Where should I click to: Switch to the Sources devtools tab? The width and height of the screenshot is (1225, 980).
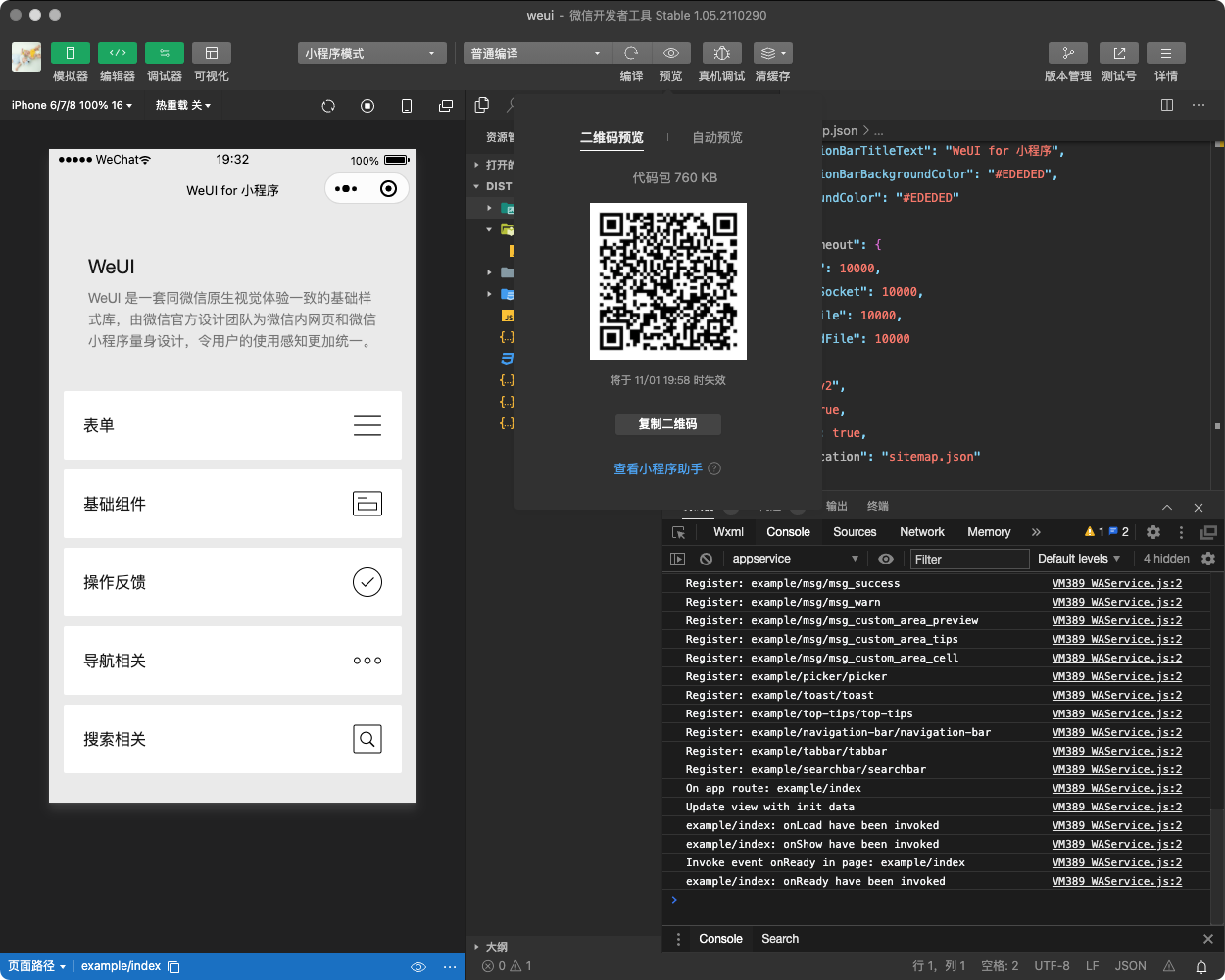click(x=855, y=532)
